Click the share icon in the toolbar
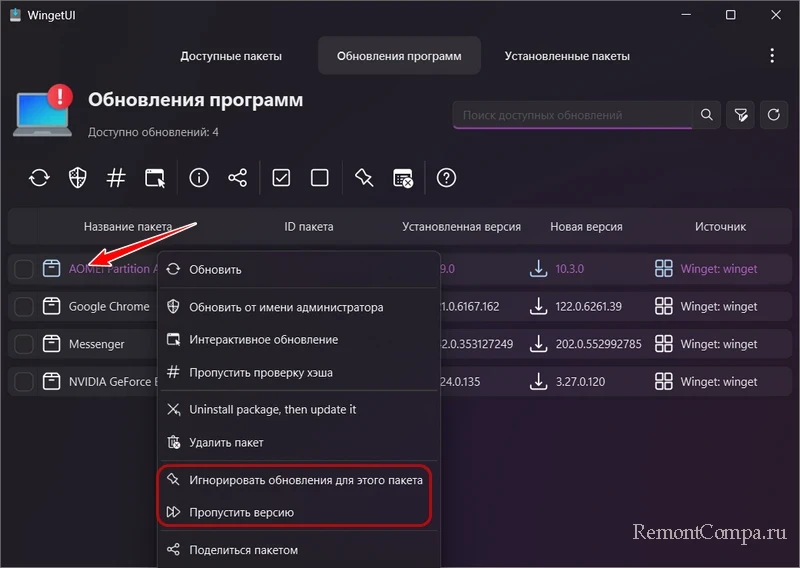800x568 pixels. (237, 178)
